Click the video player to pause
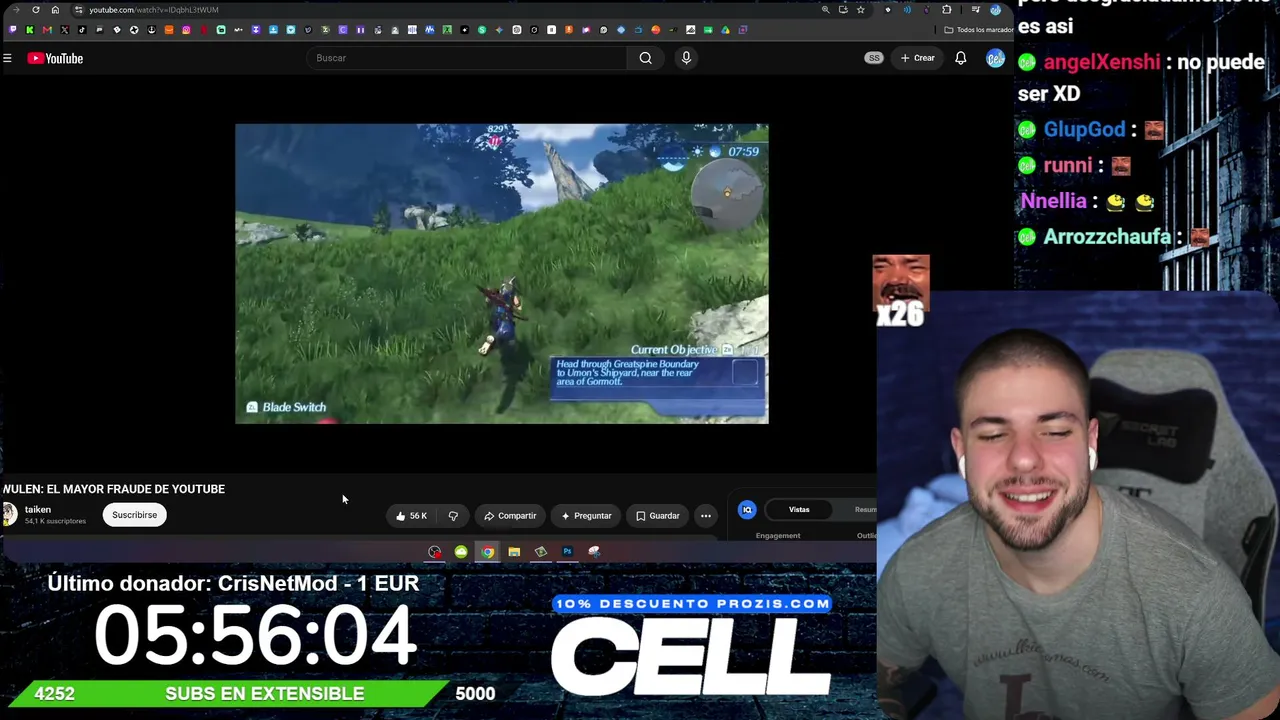This screenshot has height=720, width=1280. point(502,274)
